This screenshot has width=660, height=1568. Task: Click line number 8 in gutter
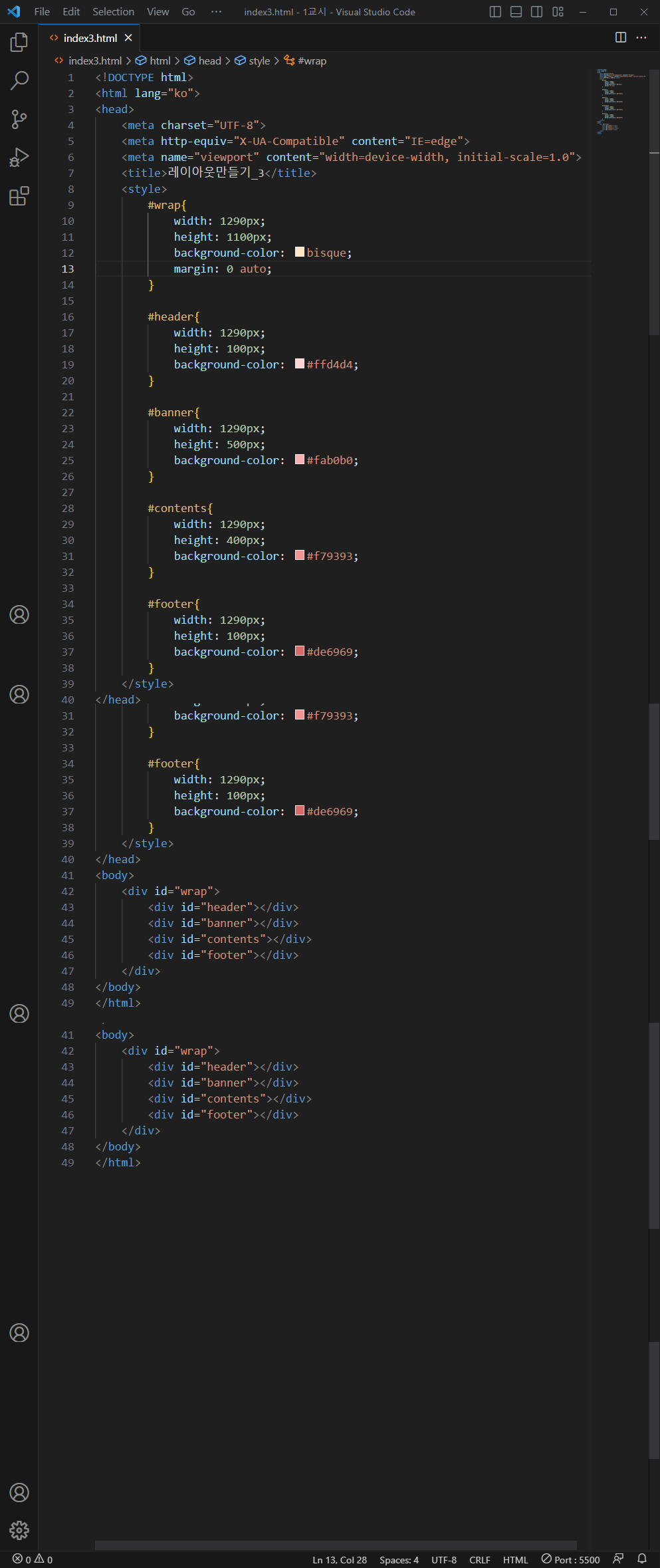point(71,189)
